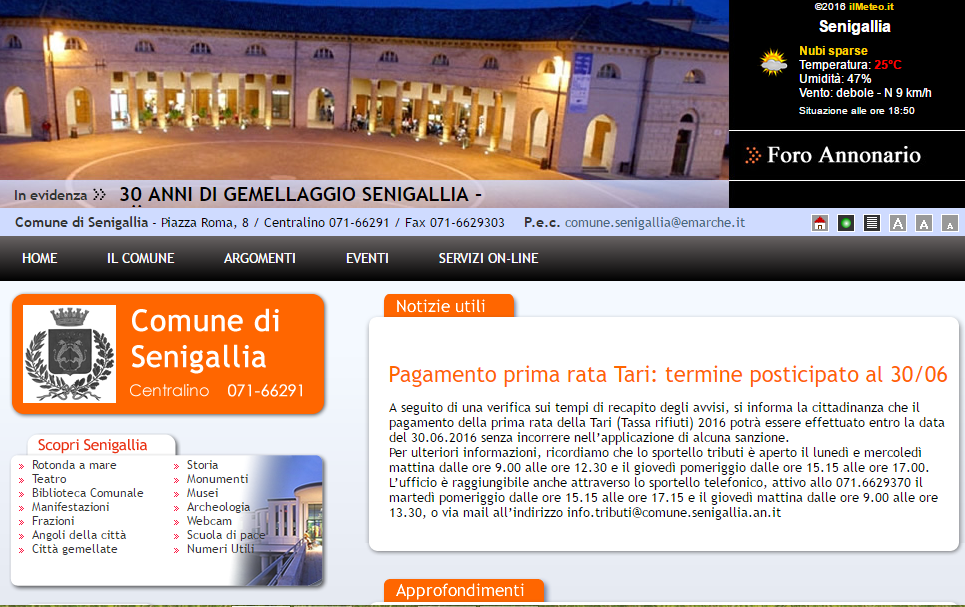Click the green circle accessibility icon
The image size is (965, 607).
[846, 223]
